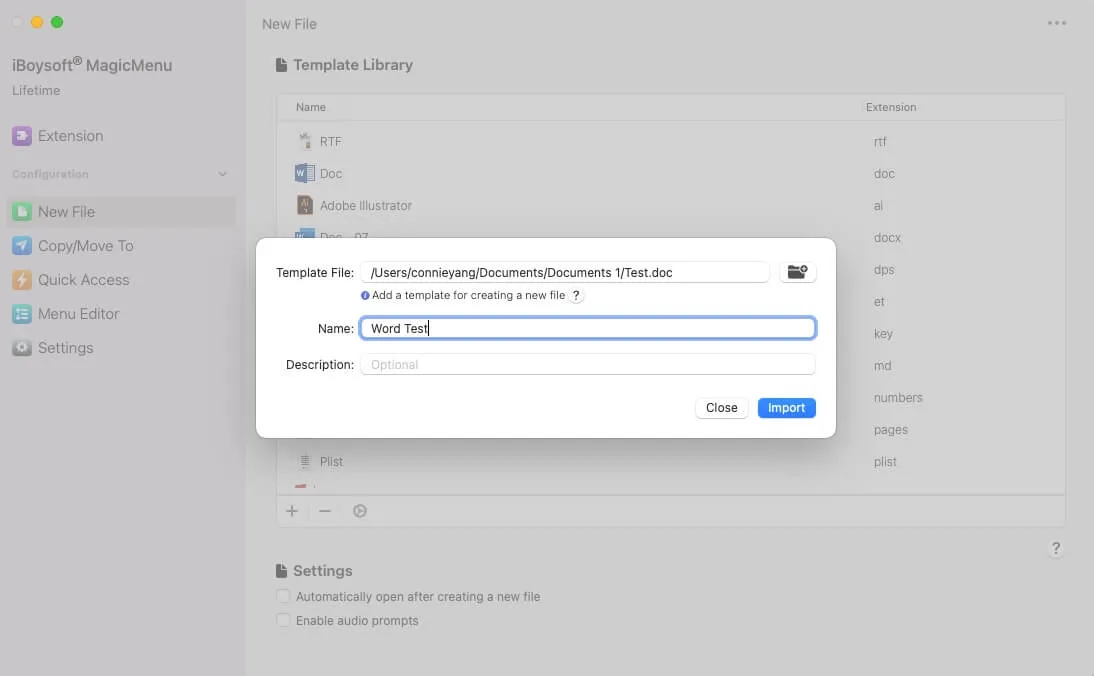Click the info icon before template hint
The height and width of the screenshot is (676, 1094).
point(365,296)
